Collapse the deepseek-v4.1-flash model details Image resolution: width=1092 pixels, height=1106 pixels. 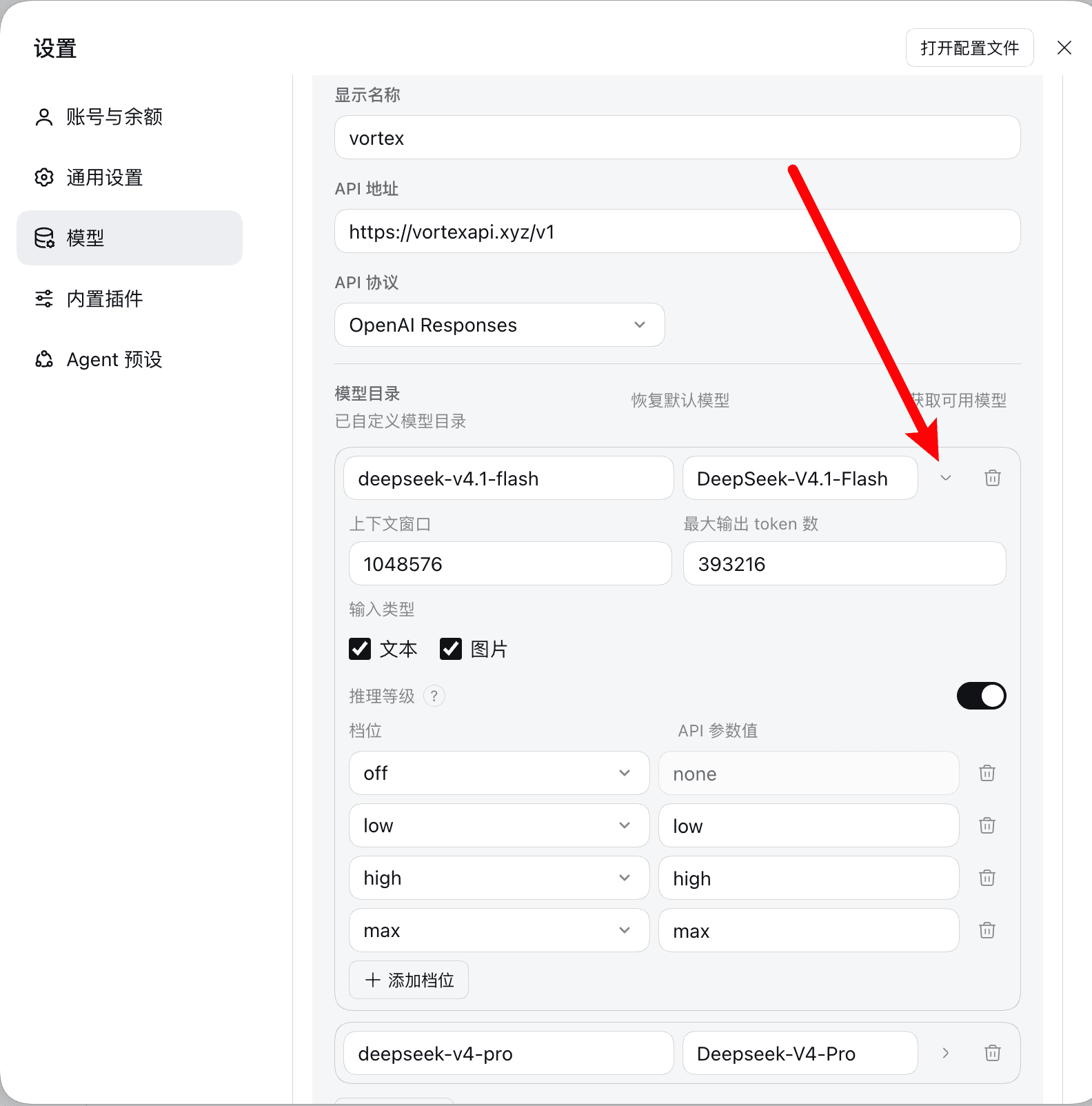946,478
